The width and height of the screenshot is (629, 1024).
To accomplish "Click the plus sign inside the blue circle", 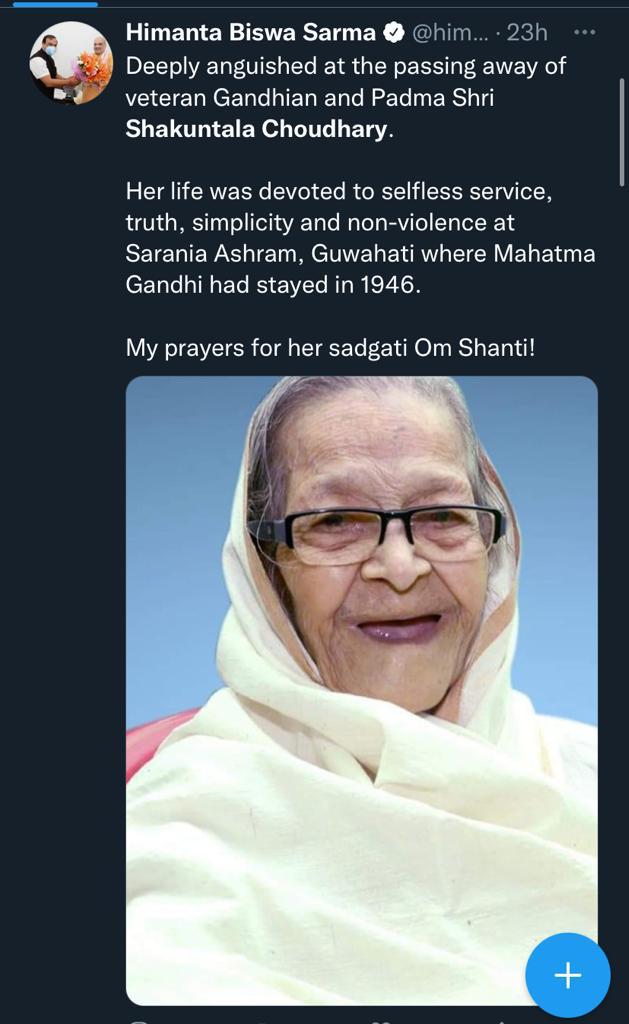I will coord(566,976).
